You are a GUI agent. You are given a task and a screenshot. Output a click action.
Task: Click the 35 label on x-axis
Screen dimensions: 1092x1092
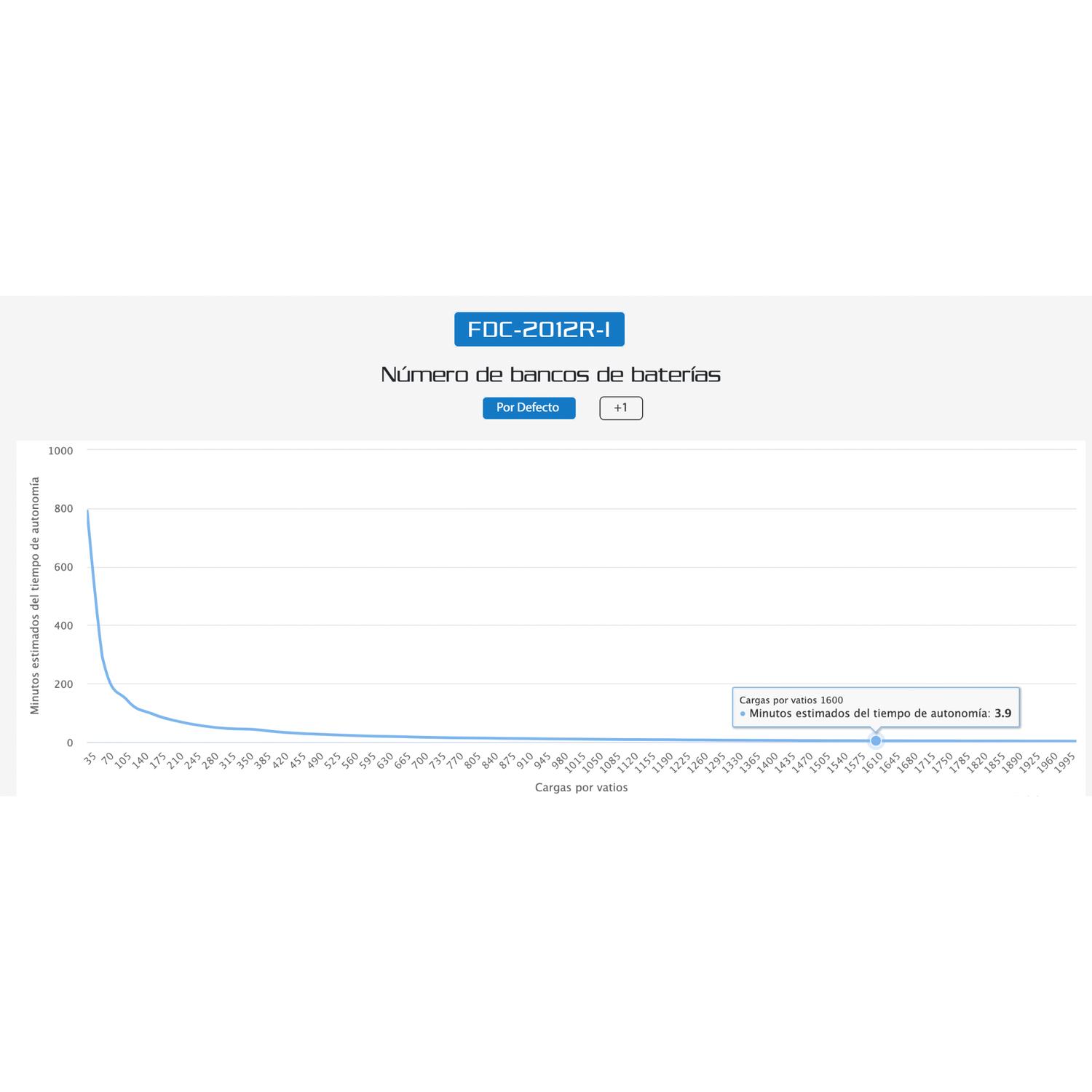90,759
